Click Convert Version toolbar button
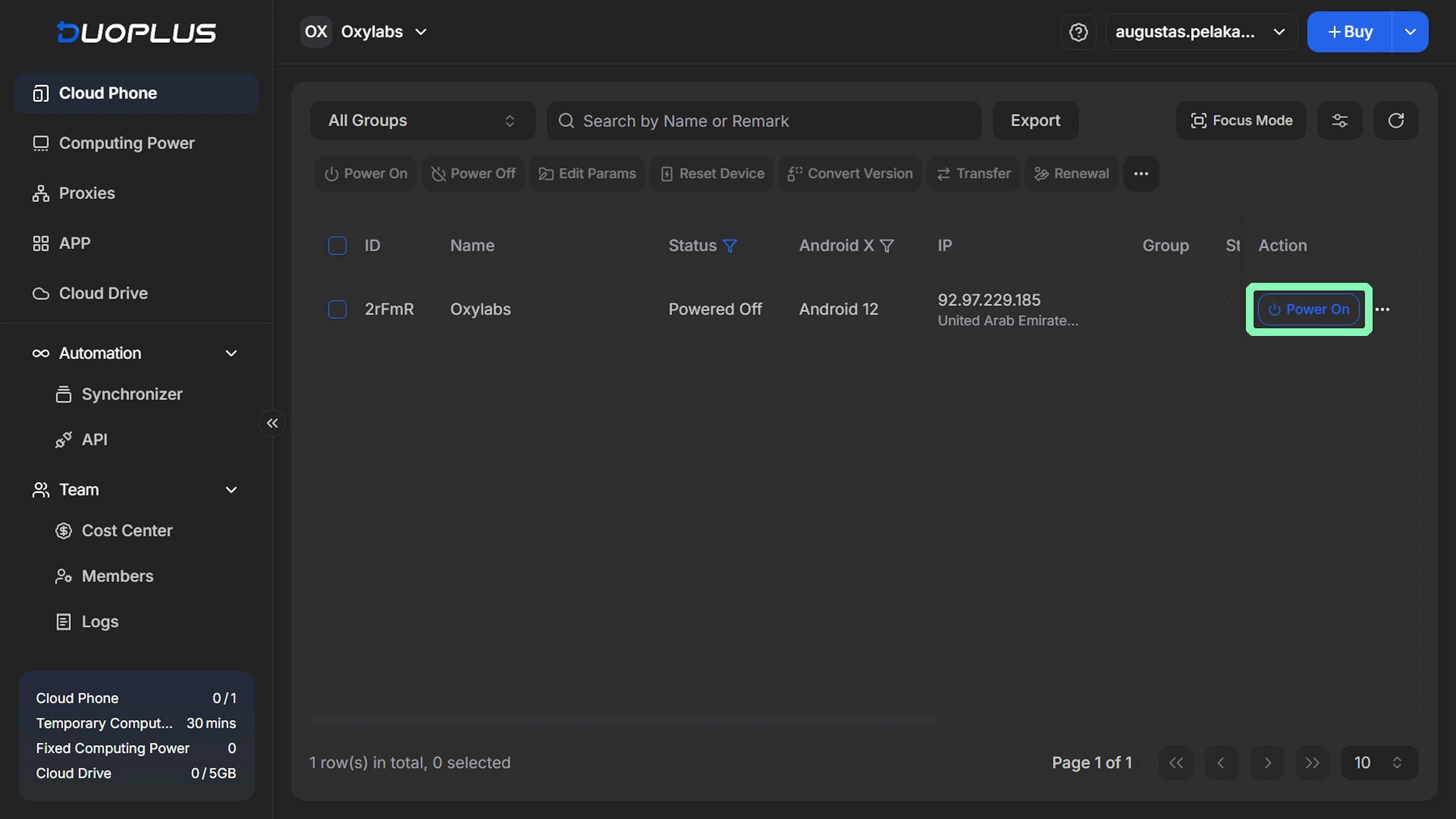 tap(850, 174)
